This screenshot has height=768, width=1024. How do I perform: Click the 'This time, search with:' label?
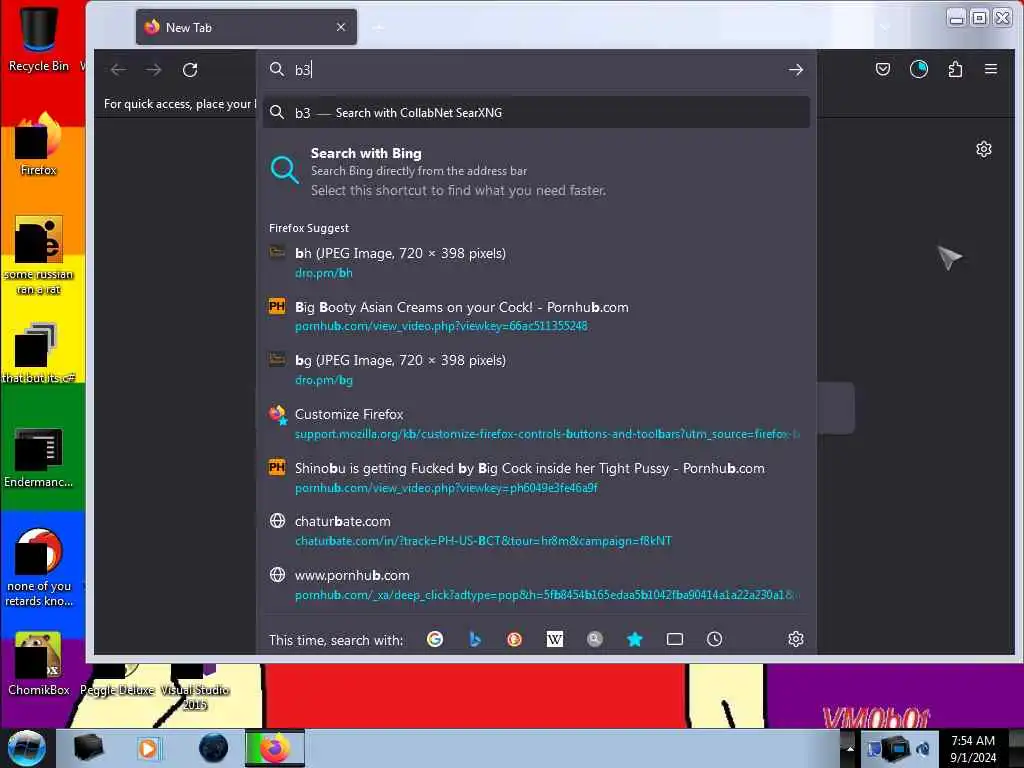336,640
